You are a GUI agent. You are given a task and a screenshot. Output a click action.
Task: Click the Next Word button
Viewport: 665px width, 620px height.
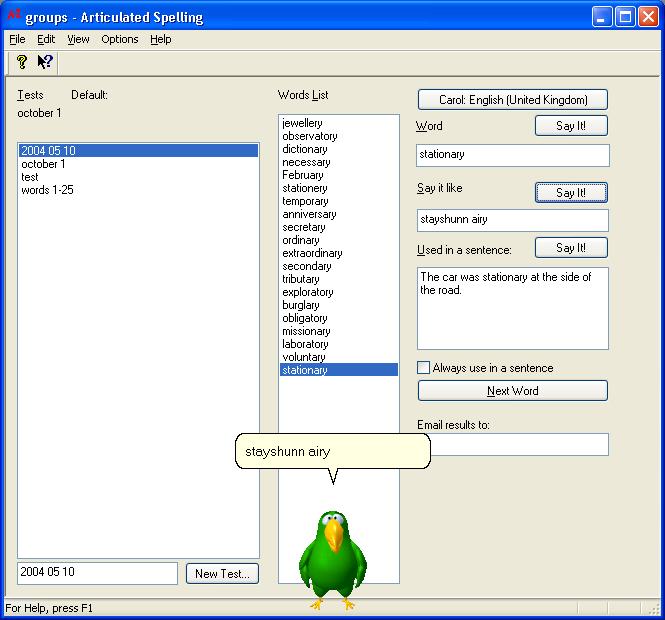click(512, 391)
